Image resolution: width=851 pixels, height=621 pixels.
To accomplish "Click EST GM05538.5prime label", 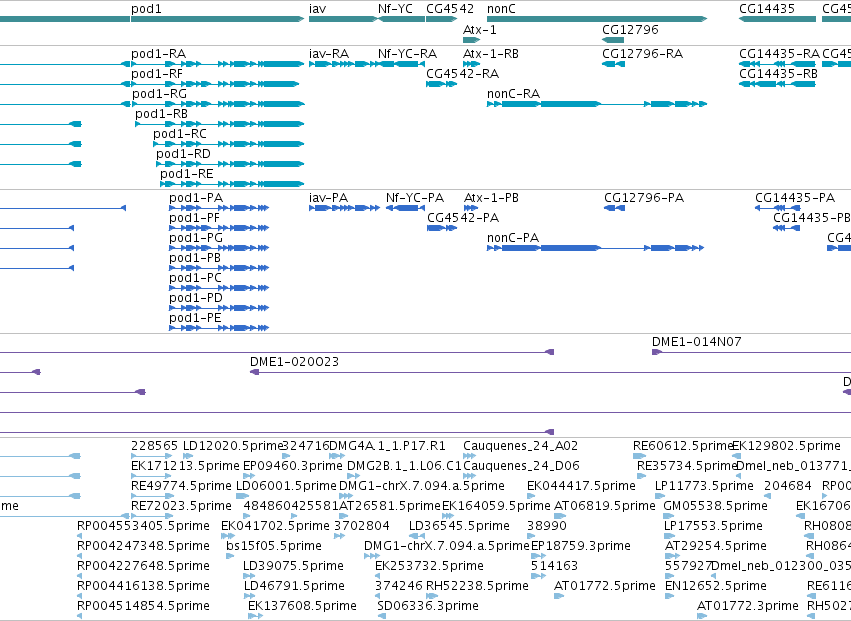I will pos(715,505).
